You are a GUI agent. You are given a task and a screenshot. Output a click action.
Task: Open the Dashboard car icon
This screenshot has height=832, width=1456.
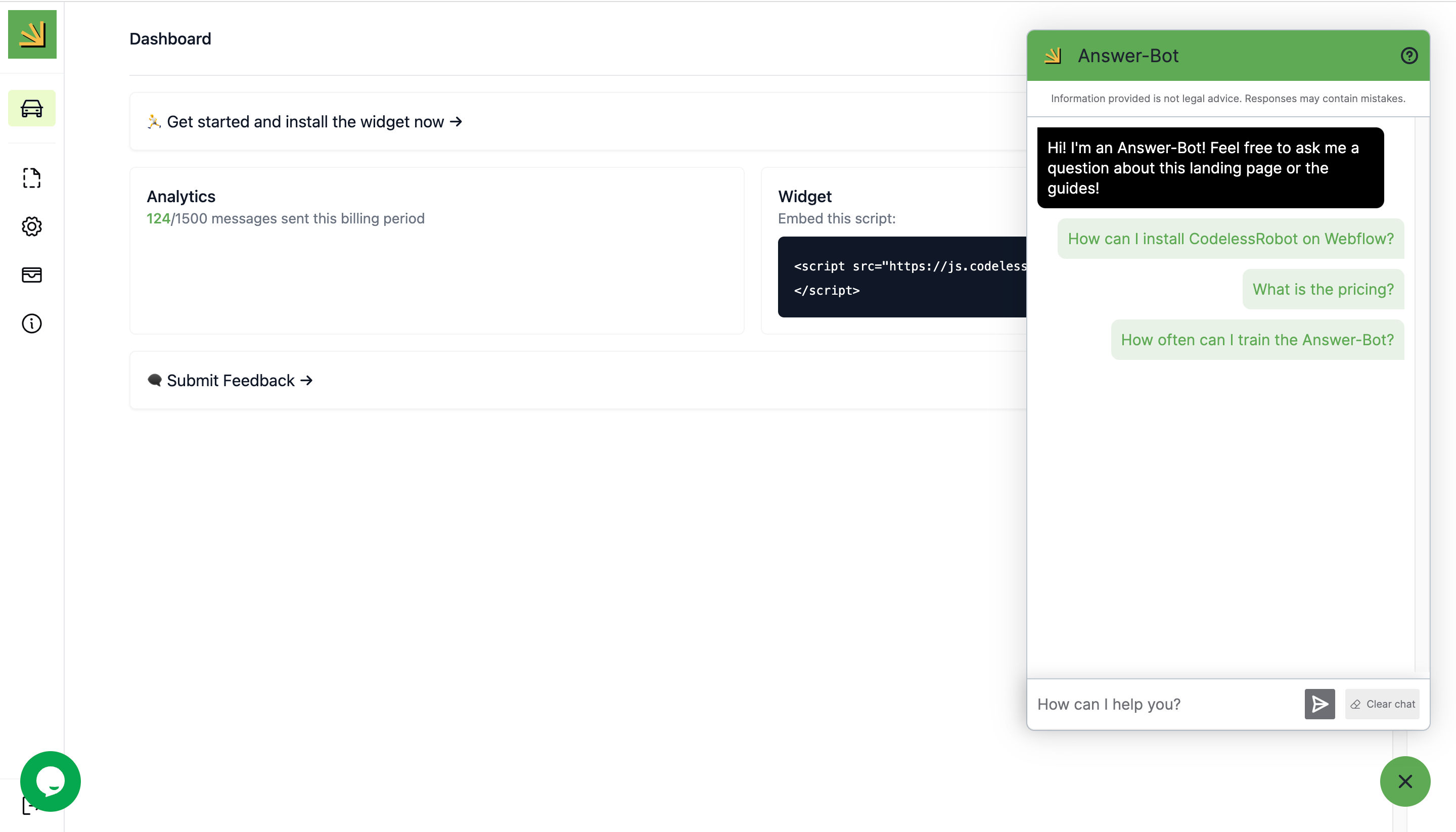pyautogui.click(x=32, y=108)
